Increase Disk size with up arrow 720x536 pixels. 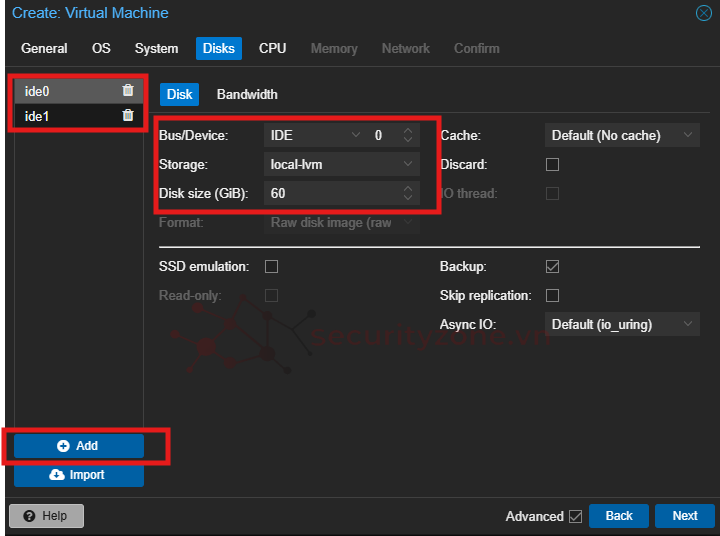click(x=408, y=188)
